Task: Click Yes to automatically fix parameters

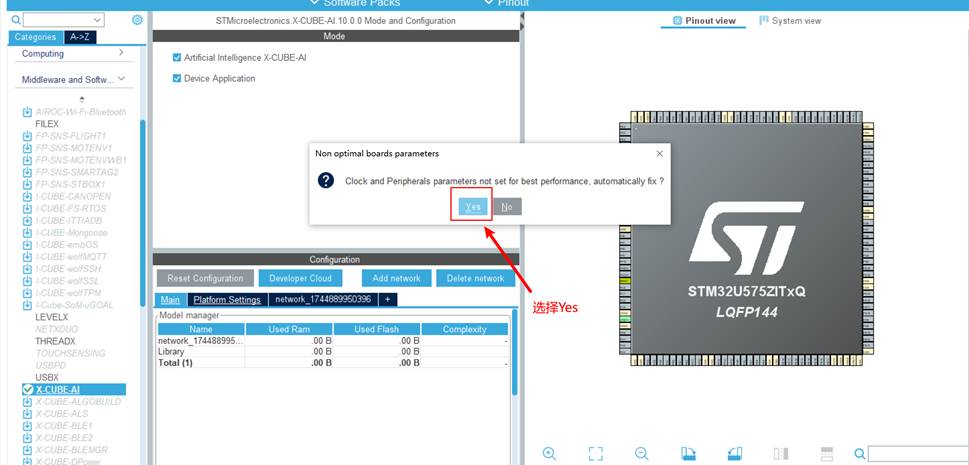Action: [472, 207]
